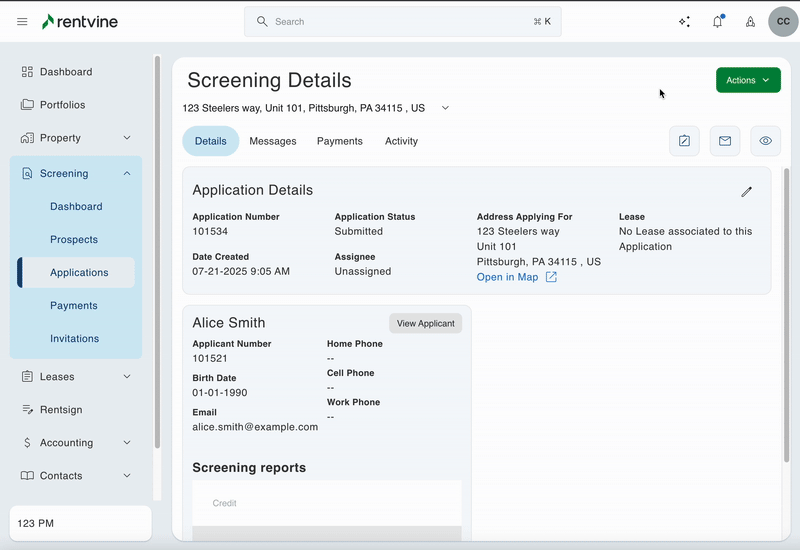Image resolution: width=800 pixels, height=550 pixels.
Task: Click the Search input field
Action: pos(402,21)
